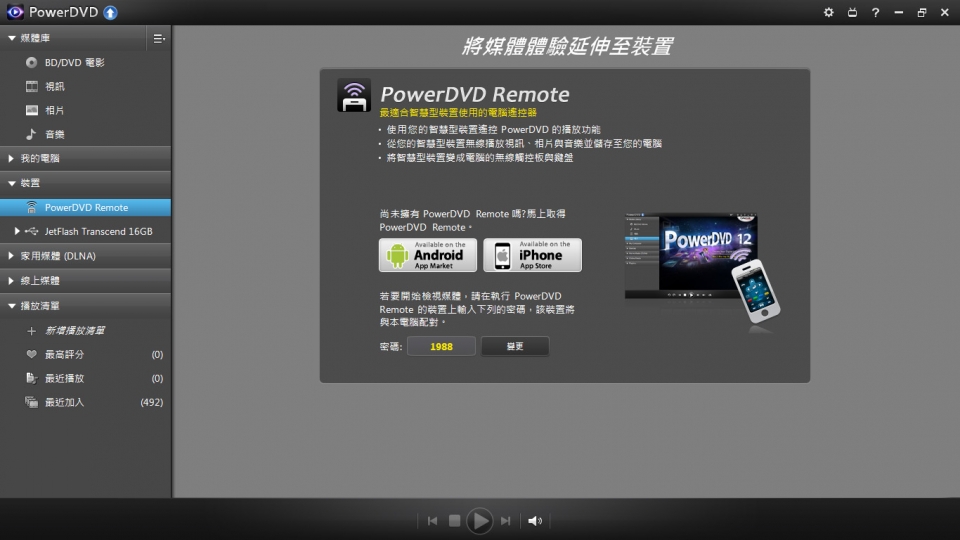Start playback with play button
960x540 pixels.
coord(479,521)
